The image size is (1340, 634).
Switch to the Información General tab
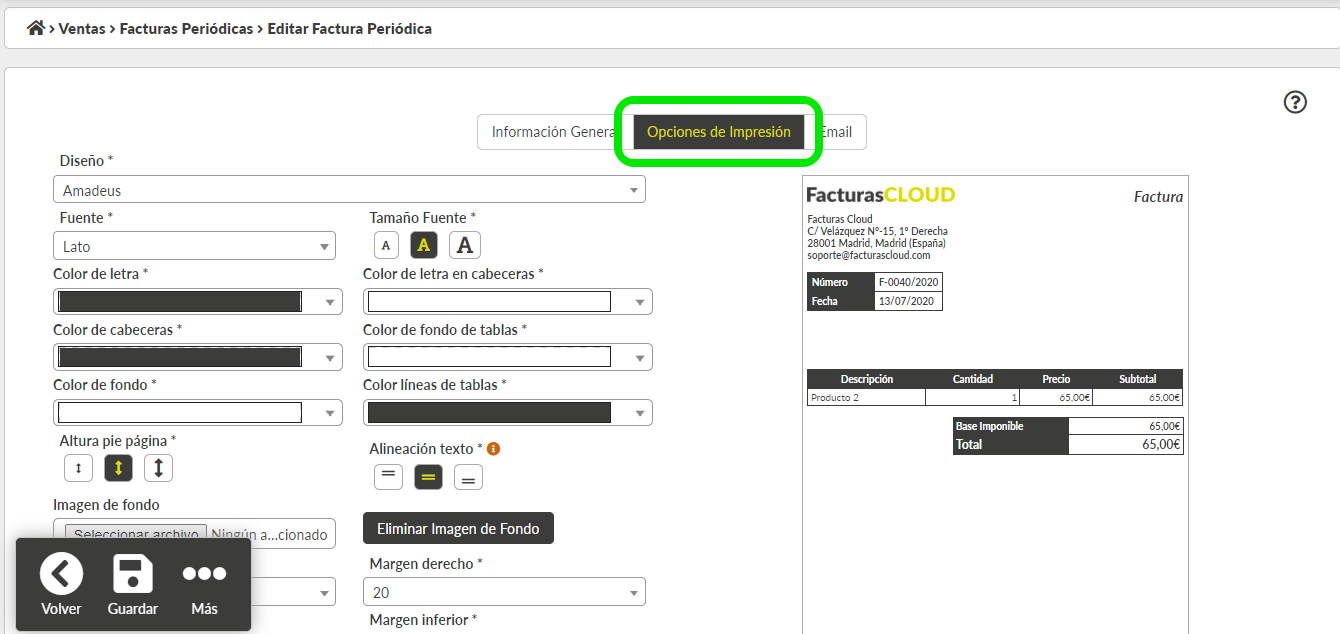pyautogui.click(x=553, y=132)
